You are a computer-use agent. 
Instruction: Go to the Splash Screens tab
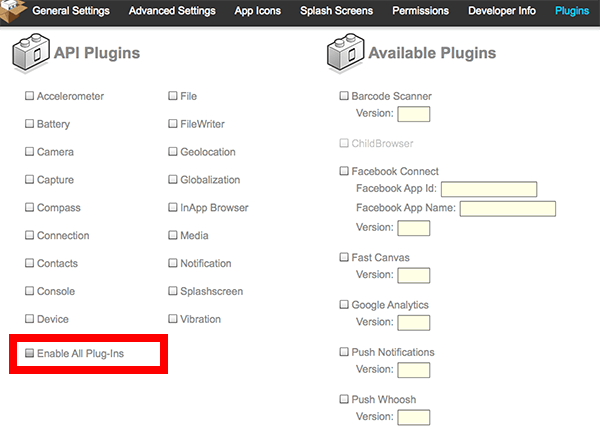point(336,11)
